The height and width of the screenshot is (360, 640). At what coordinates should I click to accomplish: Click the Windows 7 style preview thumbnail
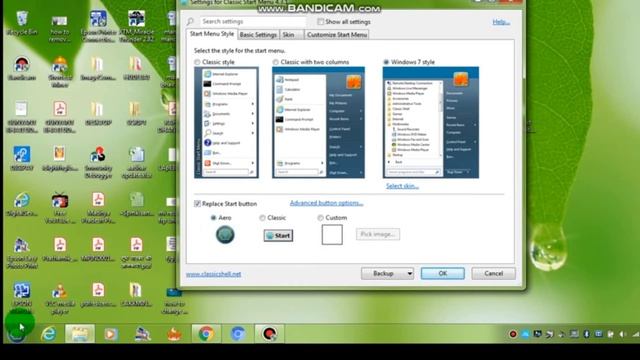pos(431,122)
